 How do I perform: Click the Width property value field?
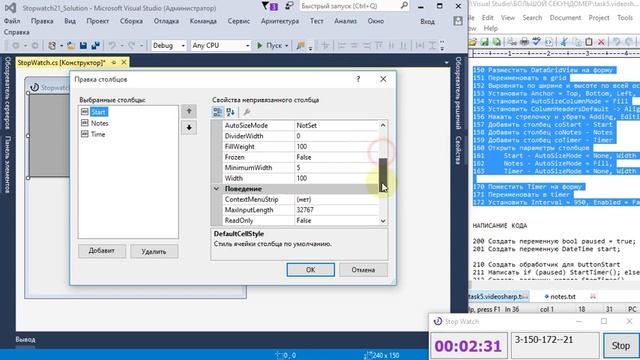pyautogui.click(x=337, y=178)
